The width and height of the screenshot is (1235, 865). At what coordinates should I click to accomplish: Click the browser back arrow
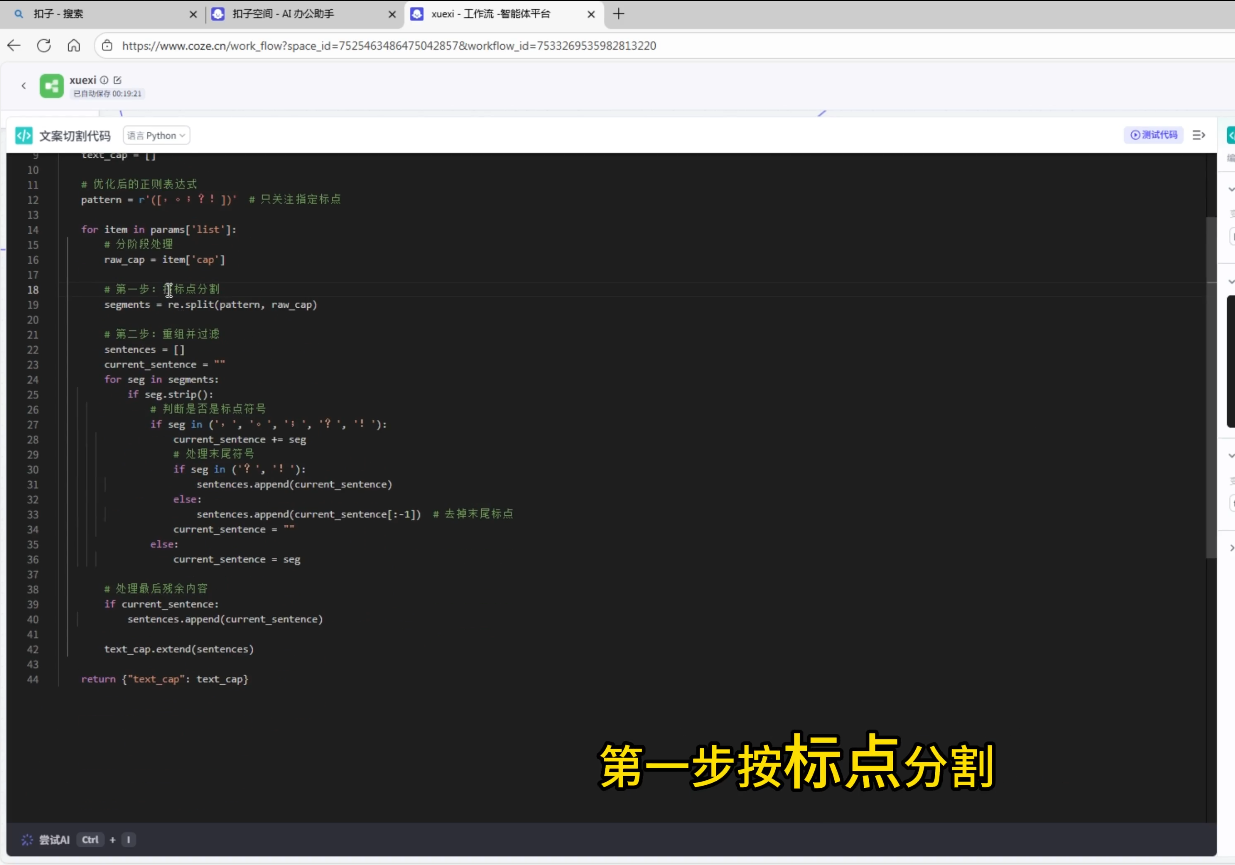click(14, 45)
